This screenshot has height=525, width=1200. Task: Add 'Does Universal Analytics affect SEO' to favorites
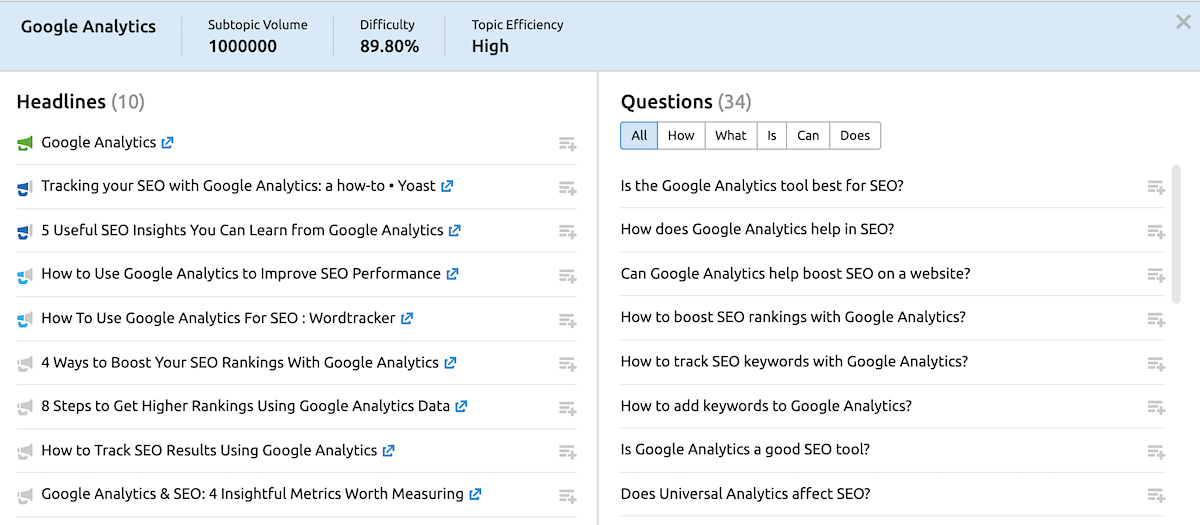1156,495
